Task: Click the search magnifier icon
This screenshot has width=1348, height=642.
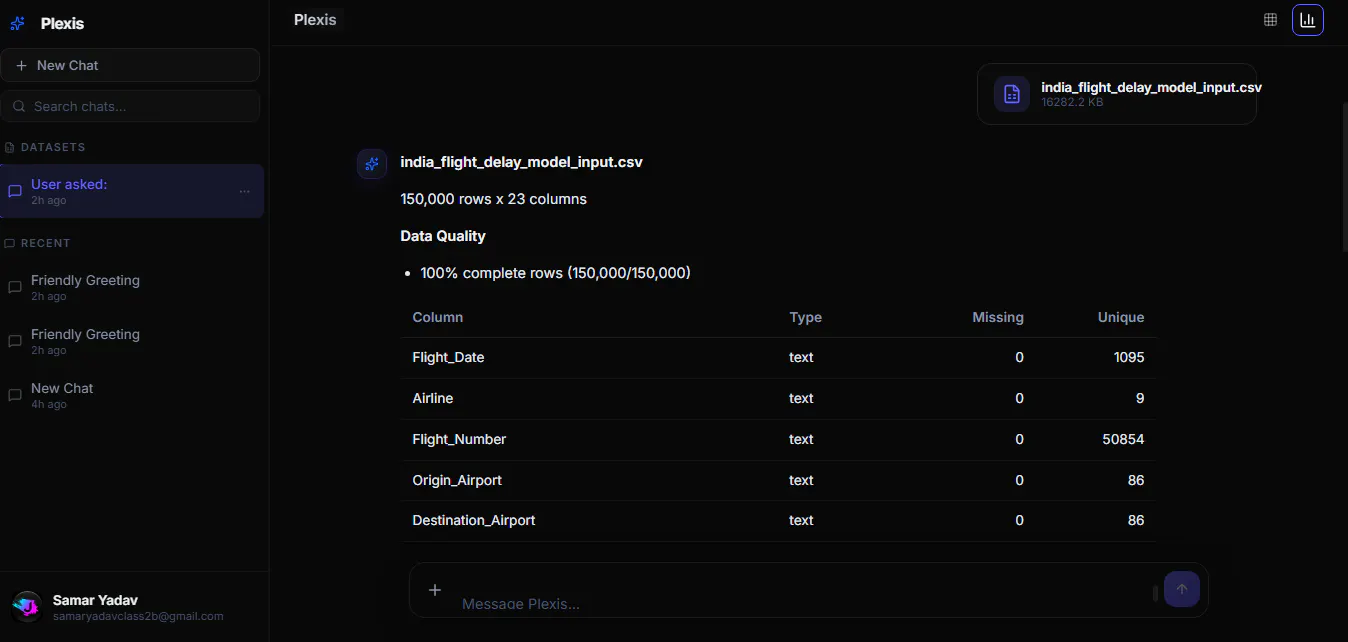Action: pos(19,106)
